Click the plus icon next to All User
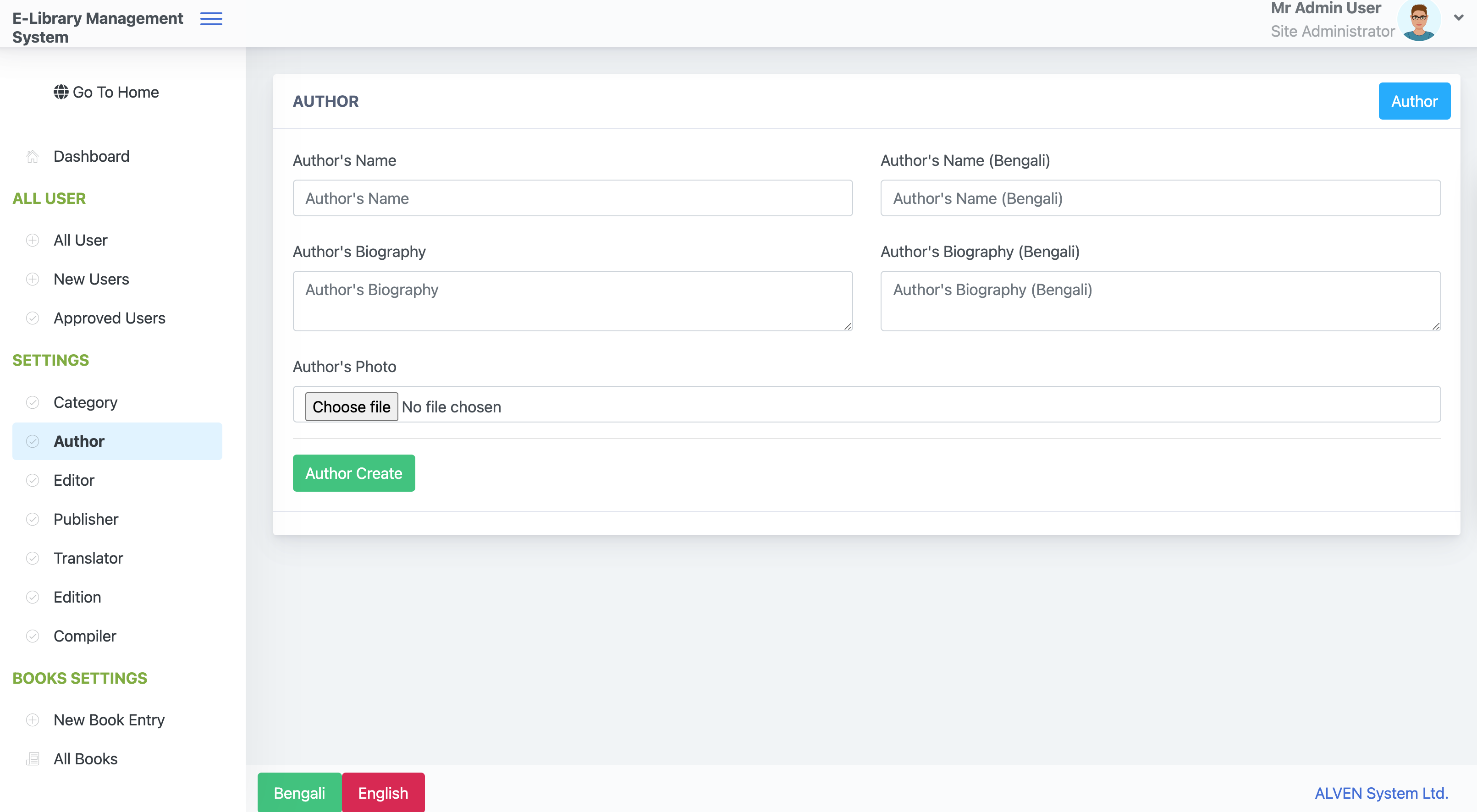This screenshot has height=812, width=1477. (33, 240)
